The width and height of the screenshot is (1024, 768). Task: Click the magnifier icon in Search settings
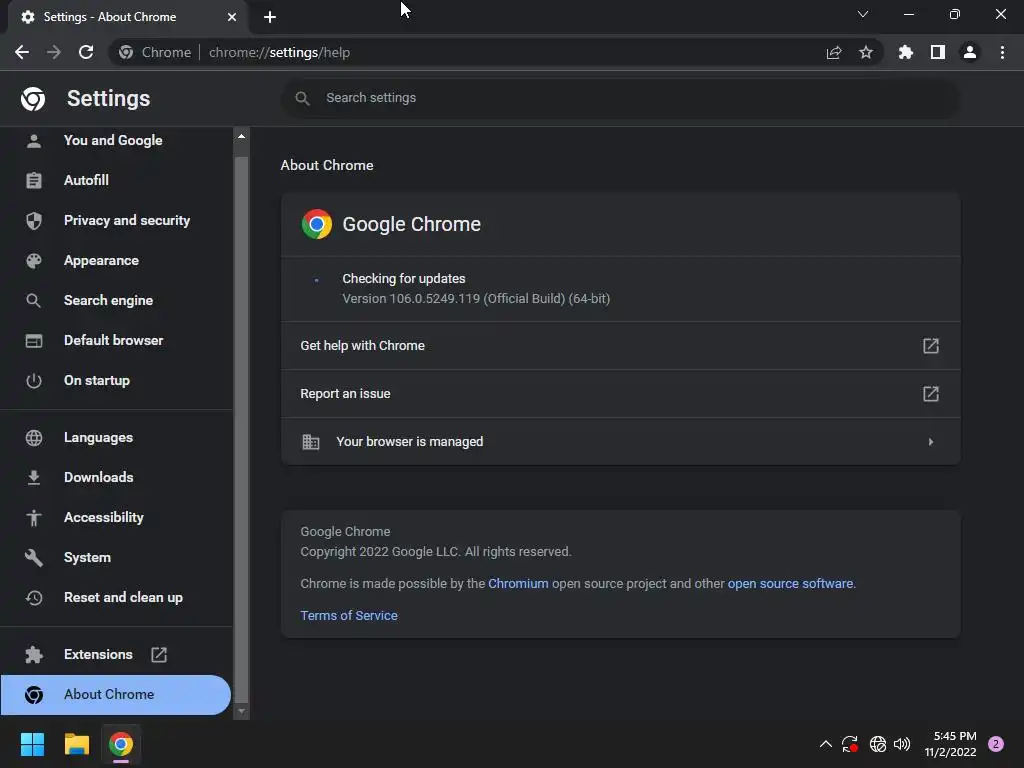click(302, 98)
